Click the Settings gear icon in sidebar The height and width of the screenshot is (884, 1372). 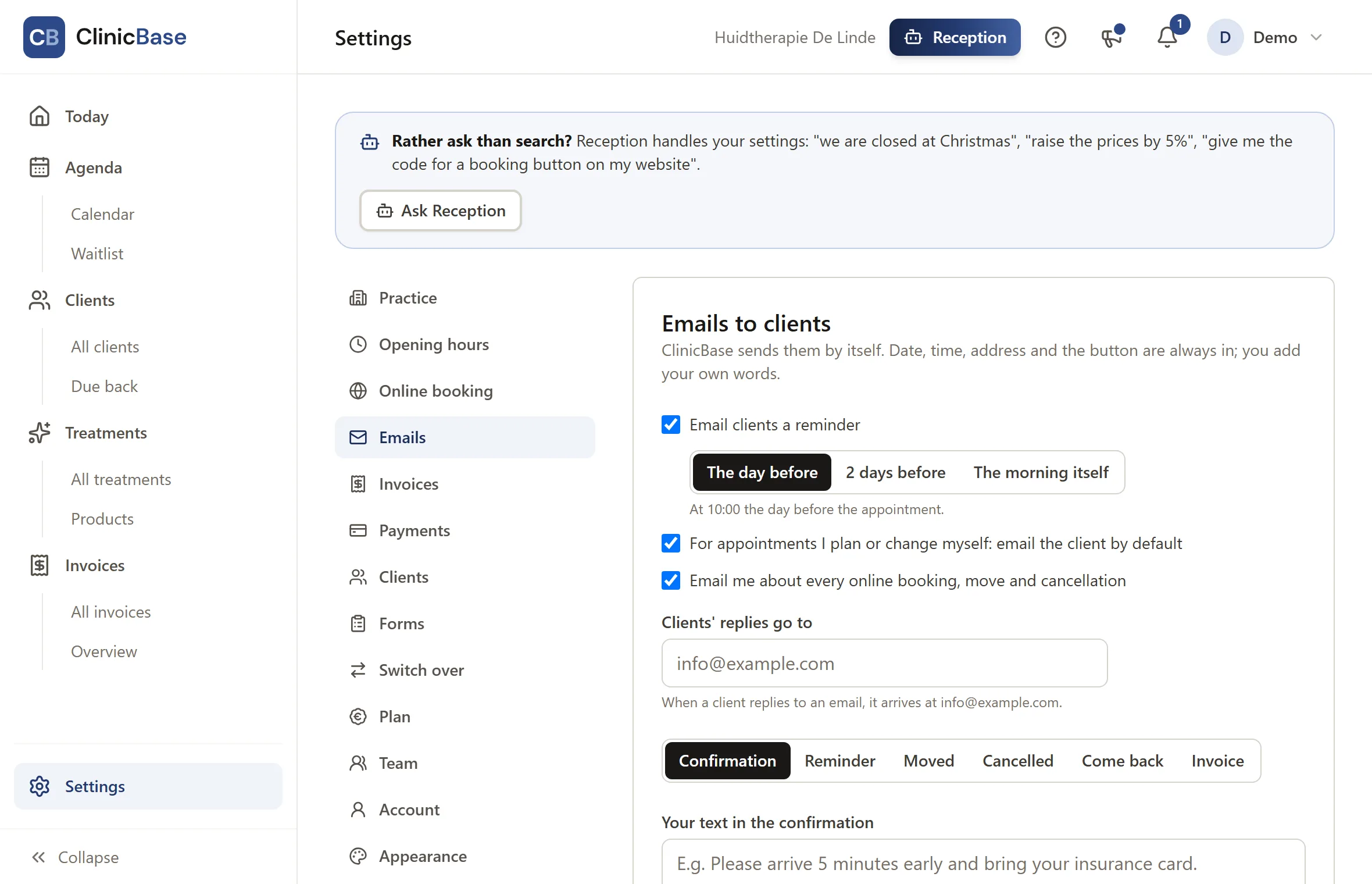click(40, 786)
